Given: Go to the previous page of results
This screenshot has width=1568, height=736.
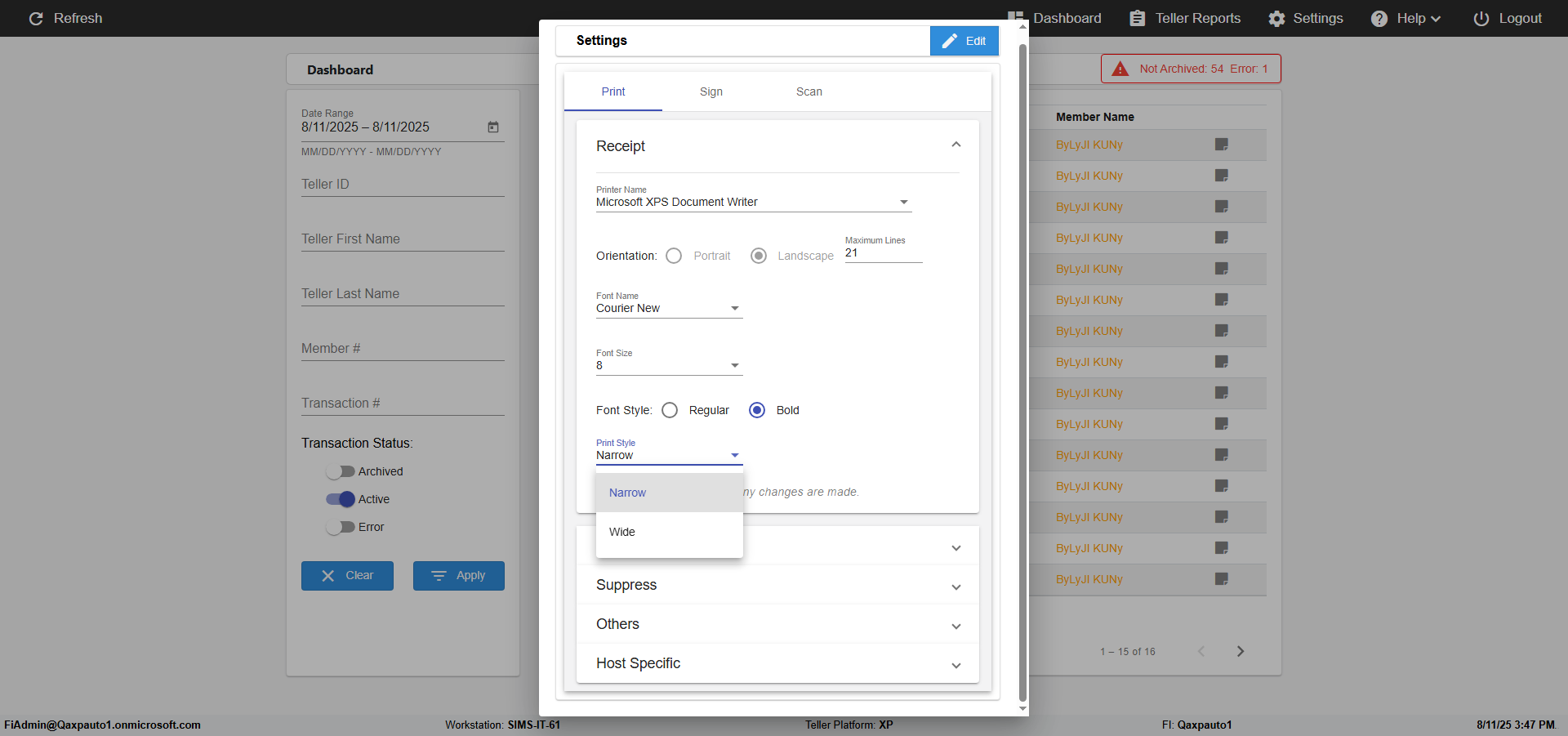Looking at the screenshot, I should click(1201, 651).
